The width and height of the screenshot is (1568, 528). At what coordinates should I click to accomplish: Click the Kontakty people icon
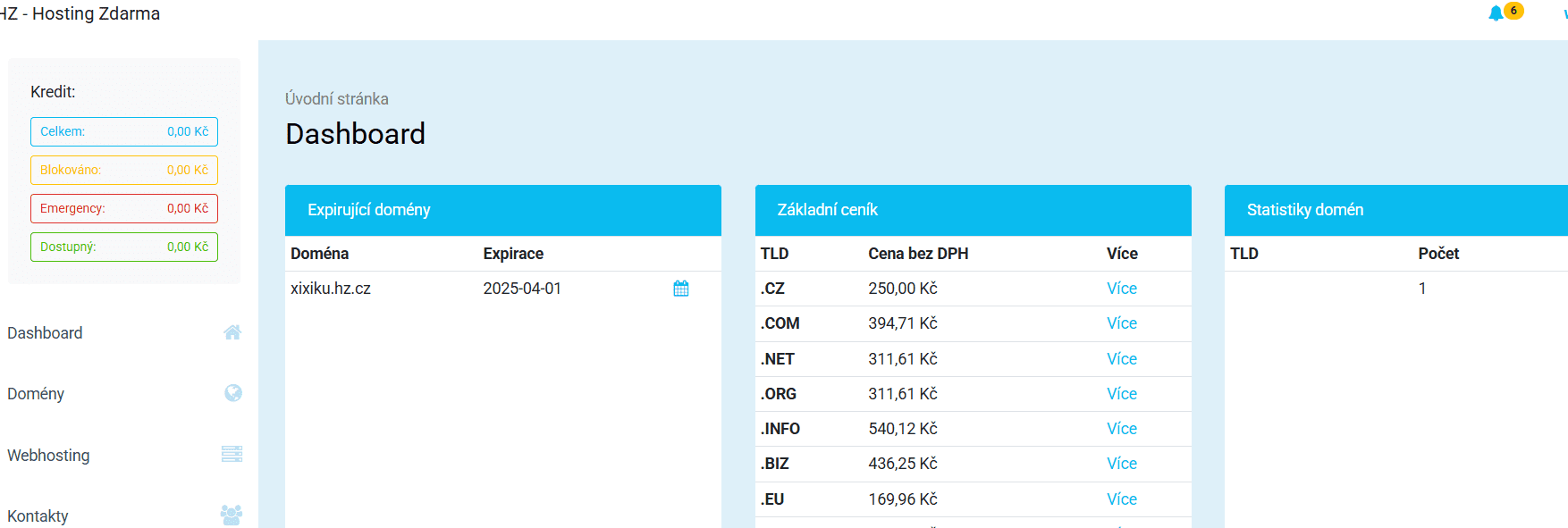(232, 515)
